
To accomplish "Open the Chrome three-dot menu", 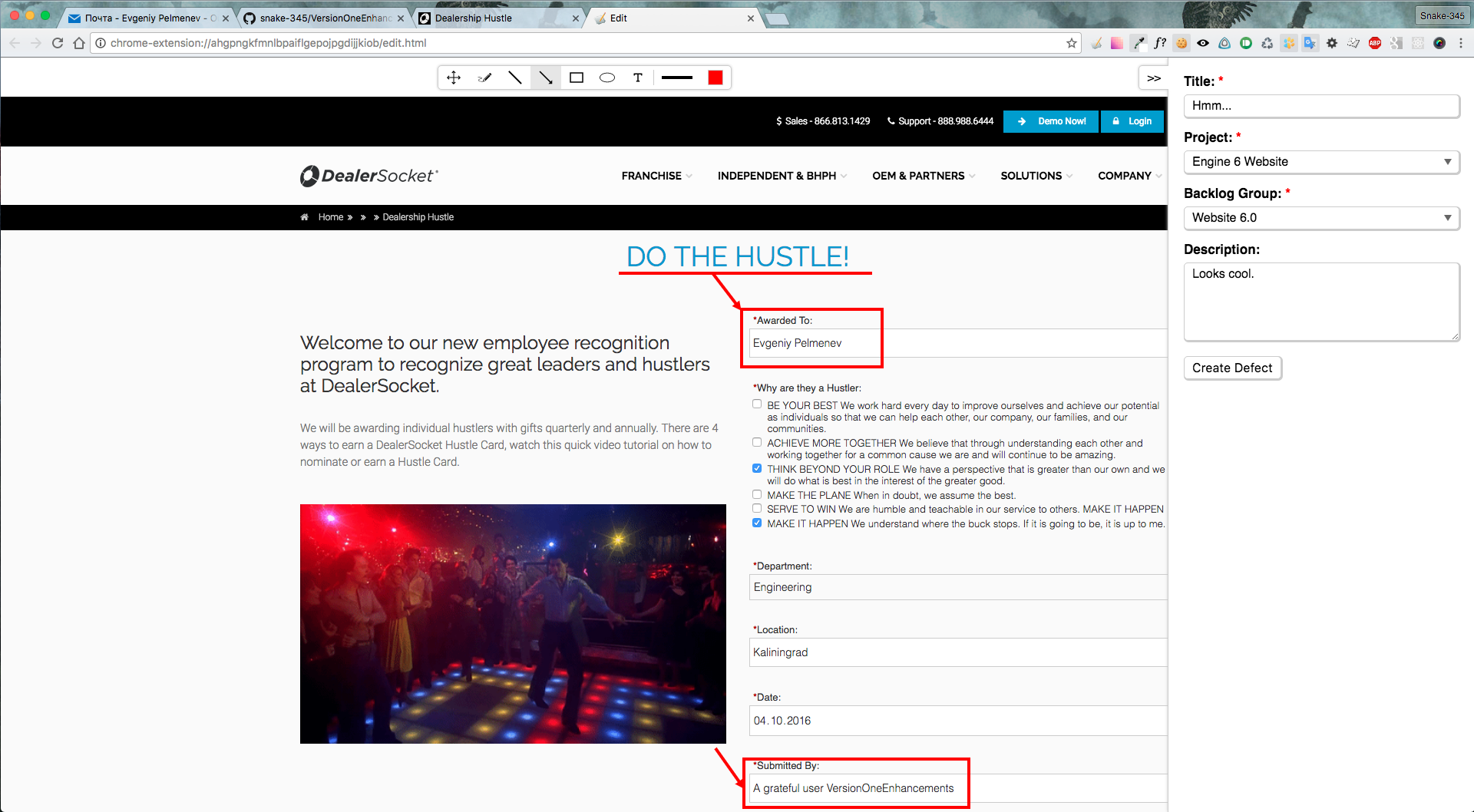I will pos(1461,43).
